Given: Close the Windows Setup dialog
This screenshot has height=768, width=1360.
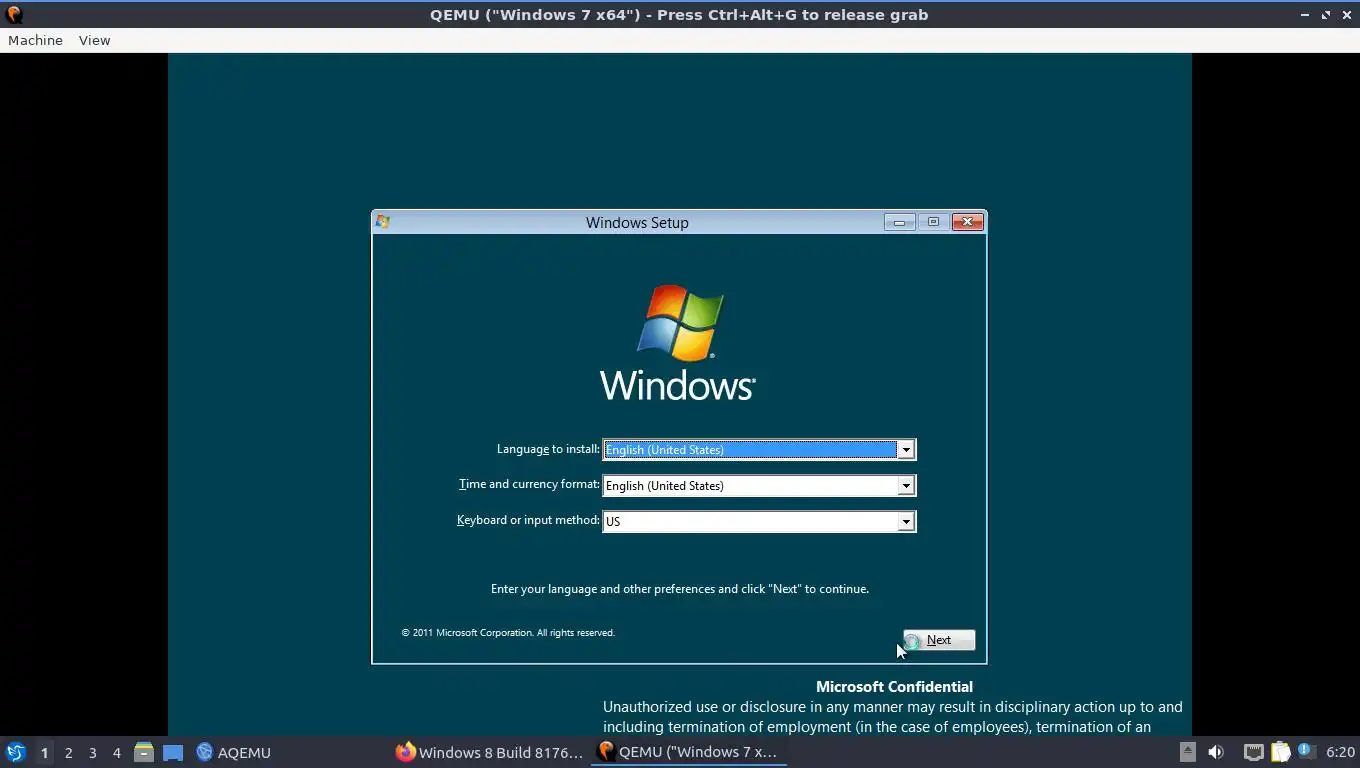Looking at the screenshot, I should coord(968,222).
